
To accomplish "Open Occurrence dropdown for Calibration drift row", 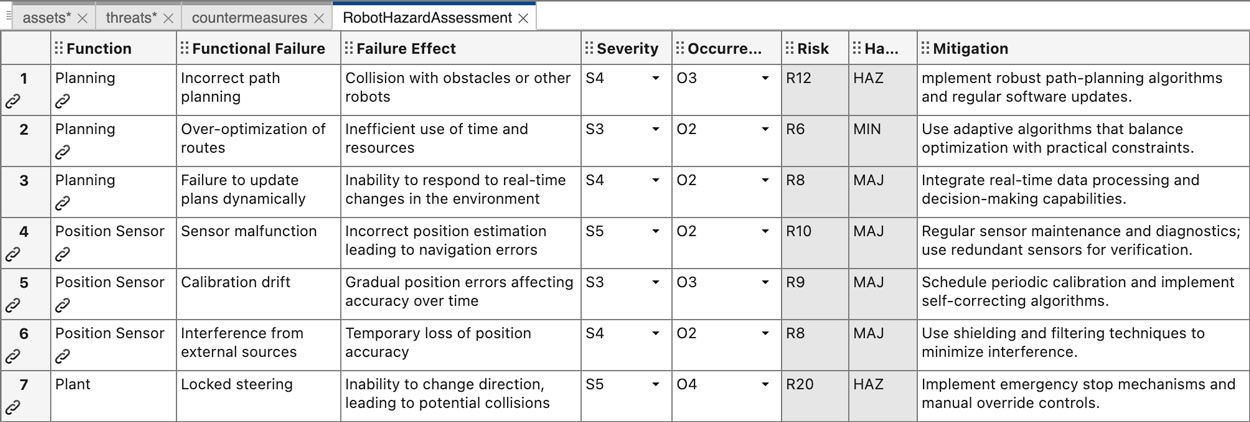I will point(765,282).
